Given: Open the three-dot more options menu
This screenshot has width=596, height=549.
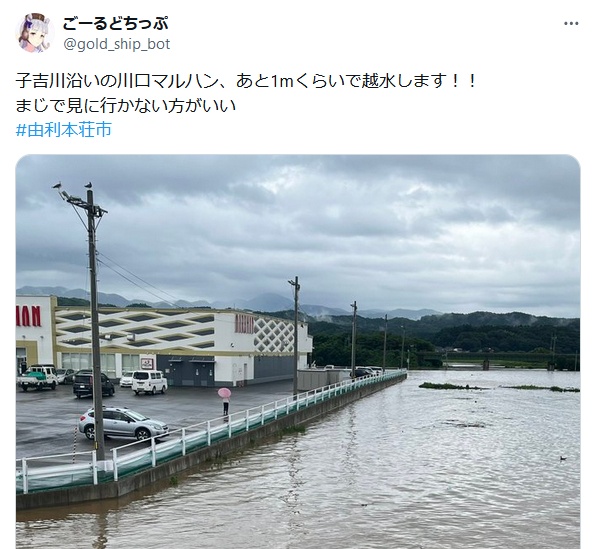Looking at the screenshot, I should 571,24.
